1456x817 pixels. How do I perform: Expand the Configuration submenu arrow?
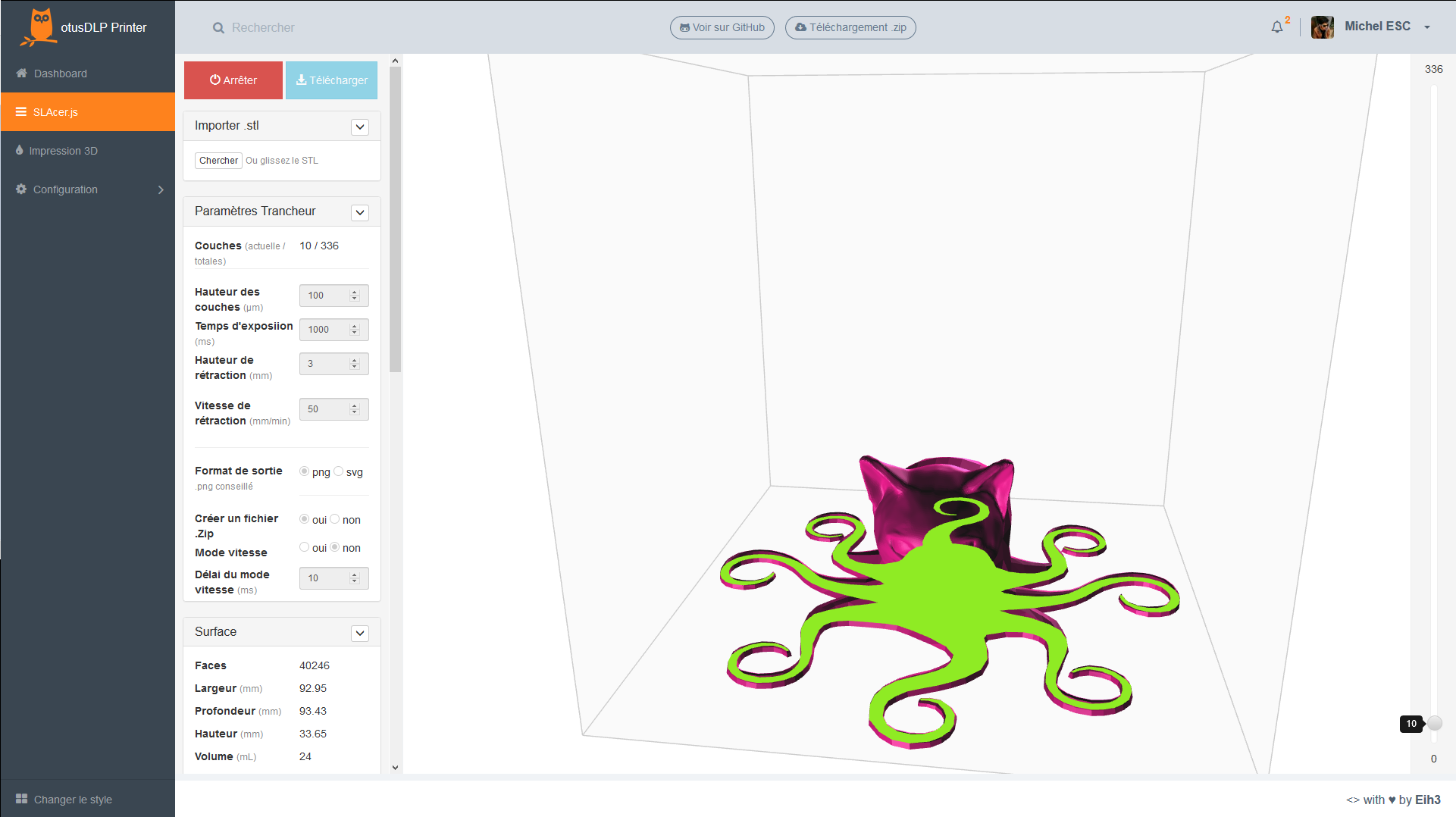[x=161, y=189]
